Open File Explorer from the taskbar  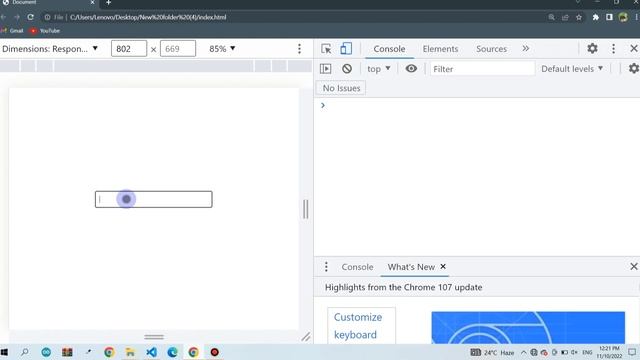tap(130, 352)
